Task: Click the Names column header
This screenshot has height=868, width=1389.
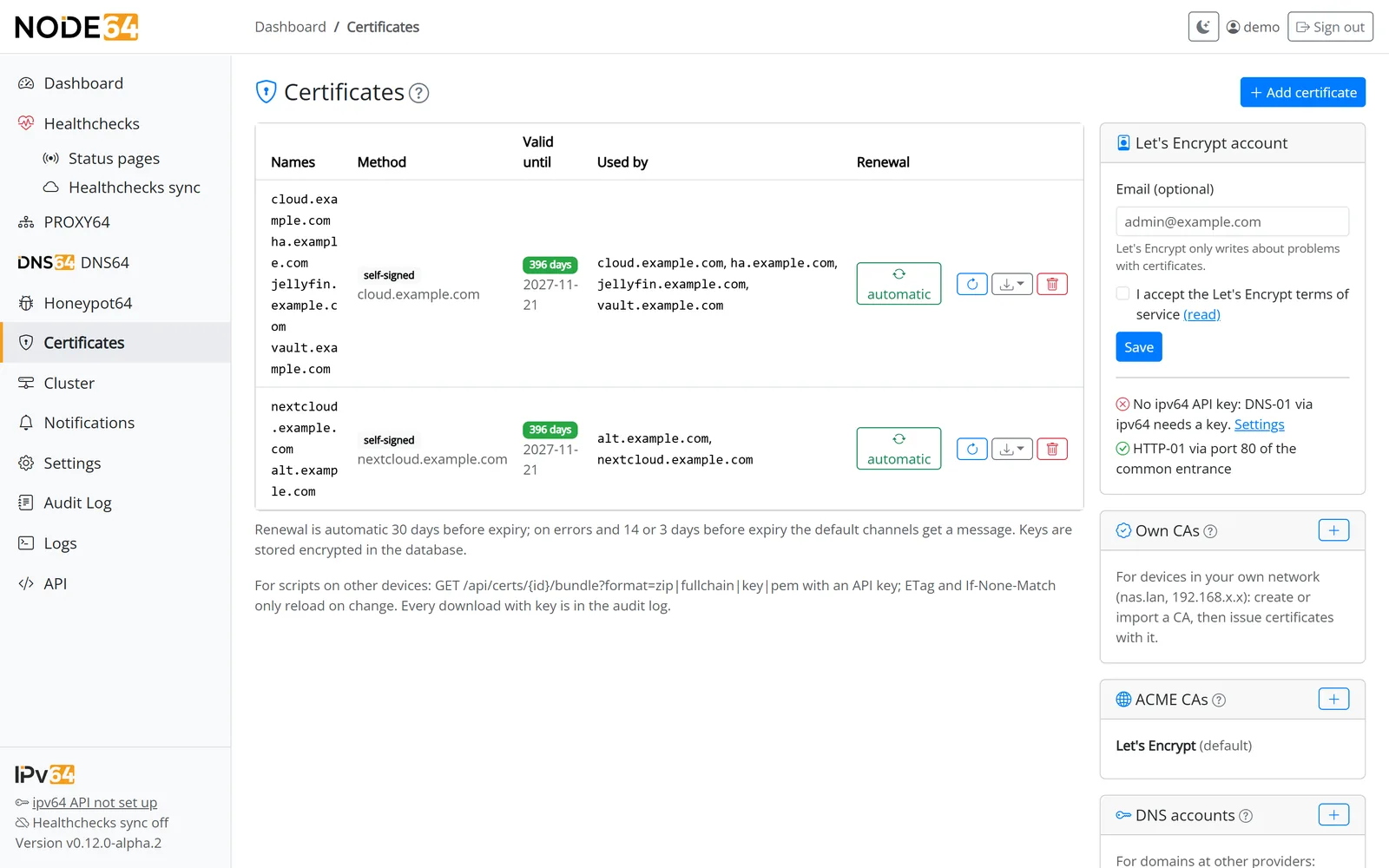Action: [293, 162]
